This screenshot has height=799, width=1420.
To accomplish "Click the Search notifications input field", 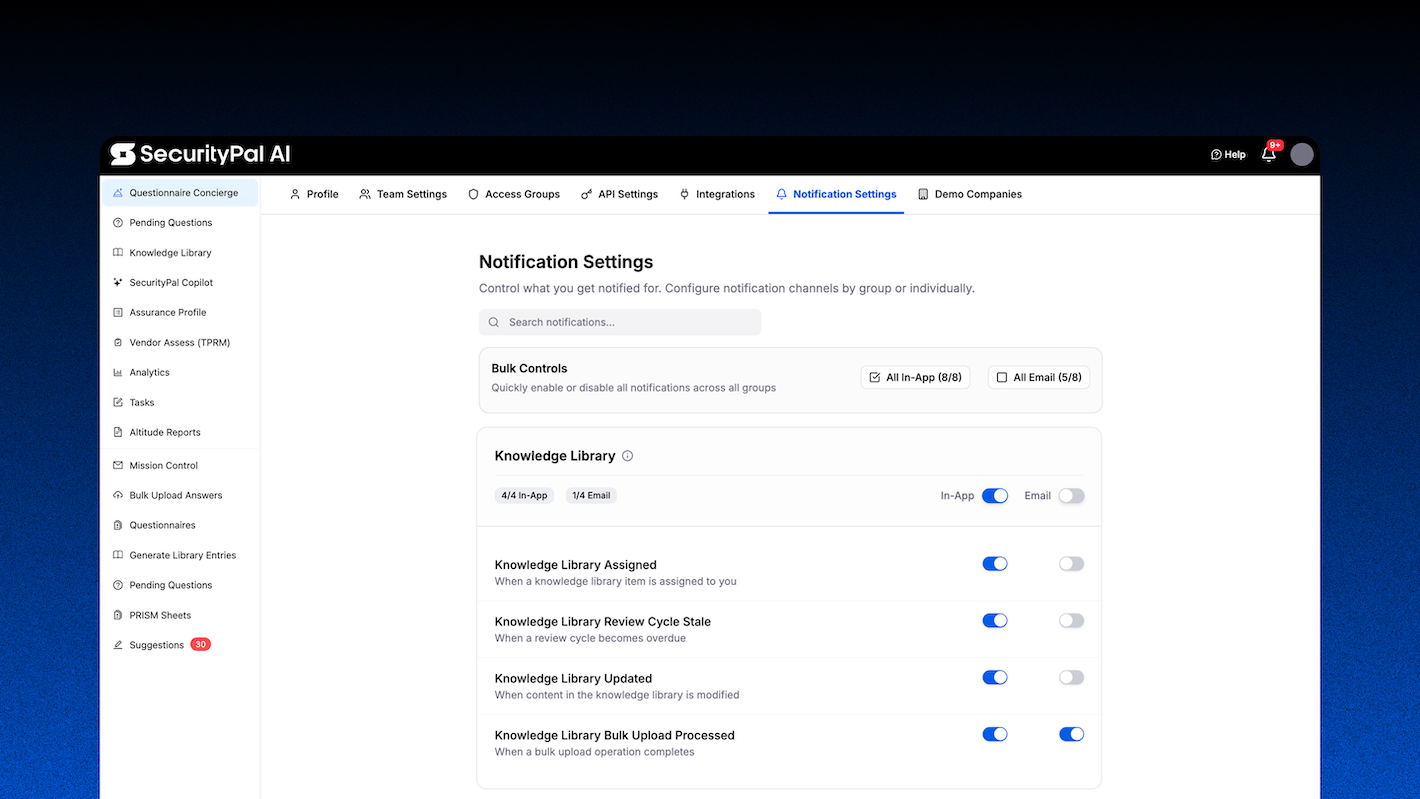I will 620,322.
